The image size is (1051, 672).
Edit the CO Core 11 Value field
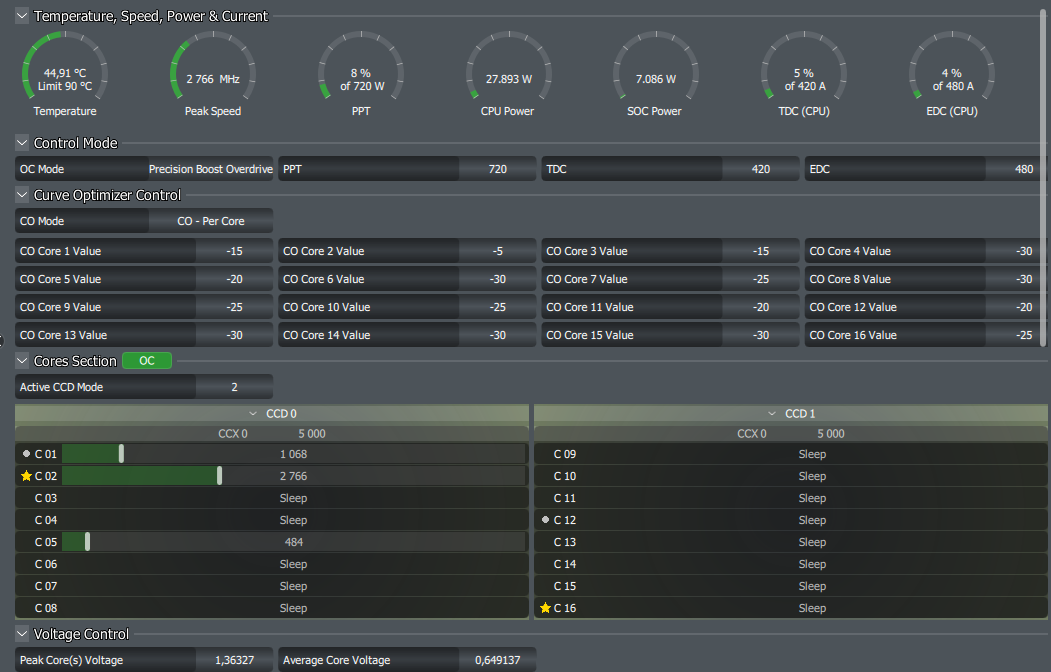coord(761,308)
